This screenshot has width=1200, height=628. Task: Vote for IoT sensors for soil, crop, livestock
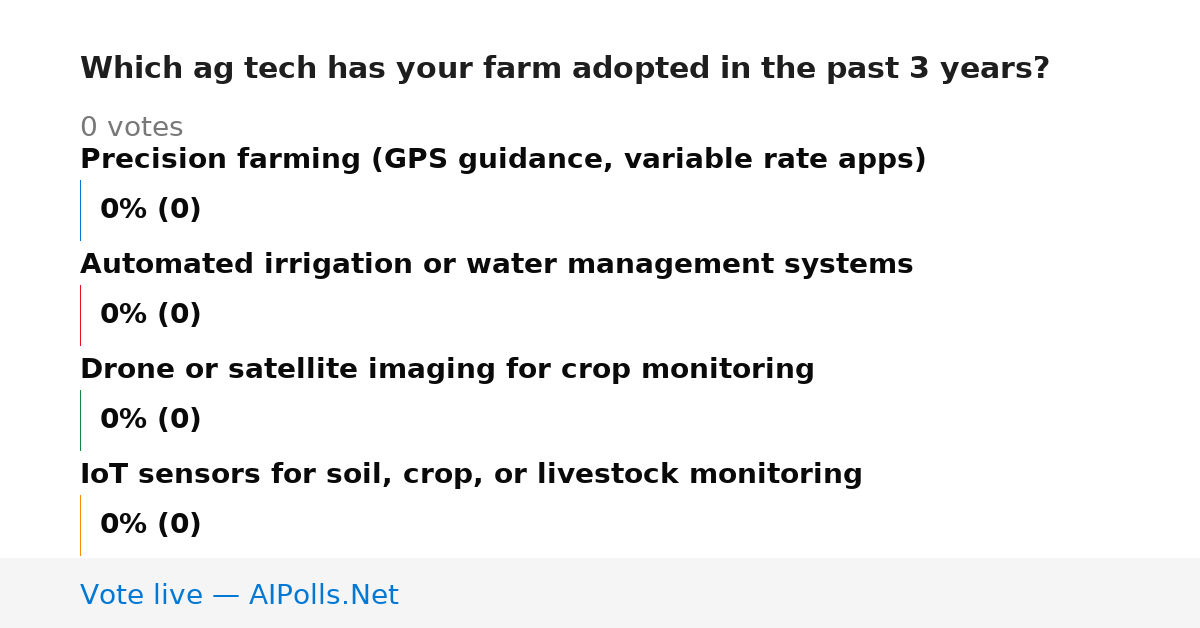(471, 475)
